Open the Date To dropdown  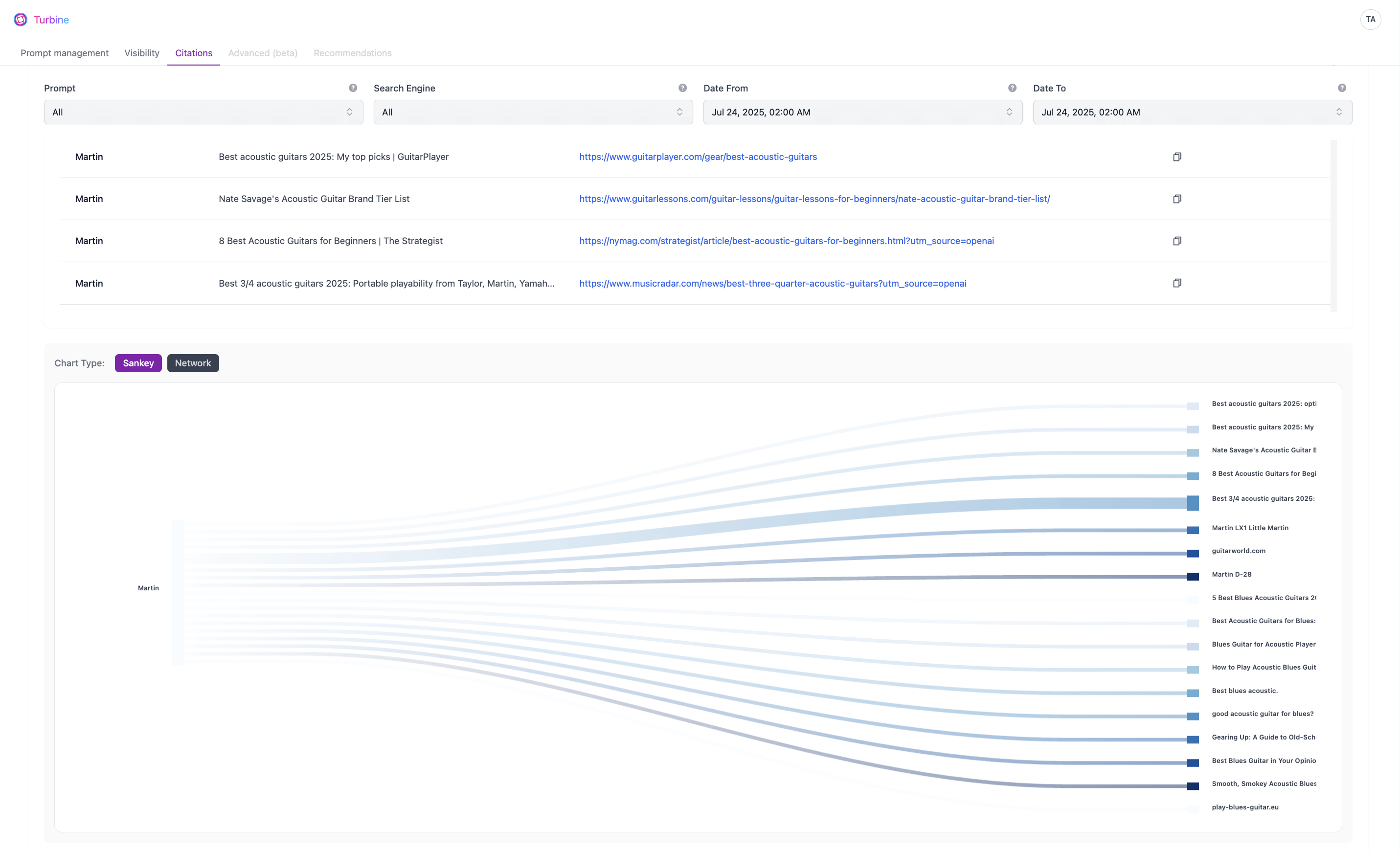coord(1192,112)
